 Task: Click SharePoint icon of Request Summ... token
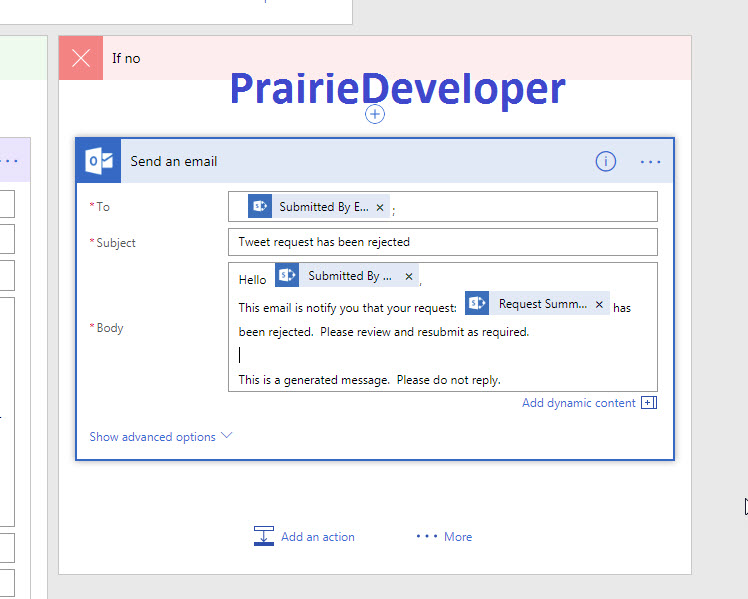[x=477, y=303]
